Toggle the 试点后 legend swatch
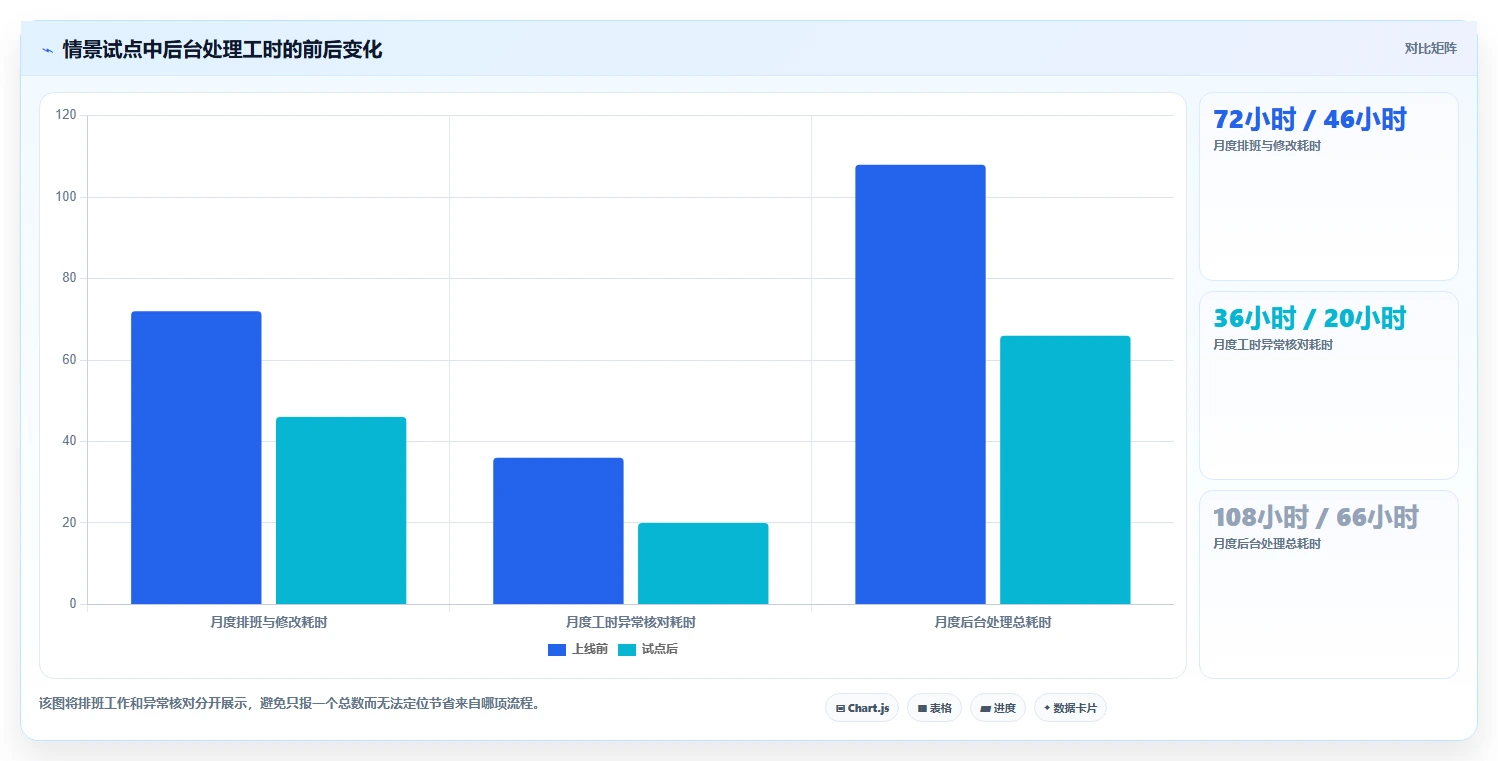This screenshot has height=761, width=1498. click(627, 650)
